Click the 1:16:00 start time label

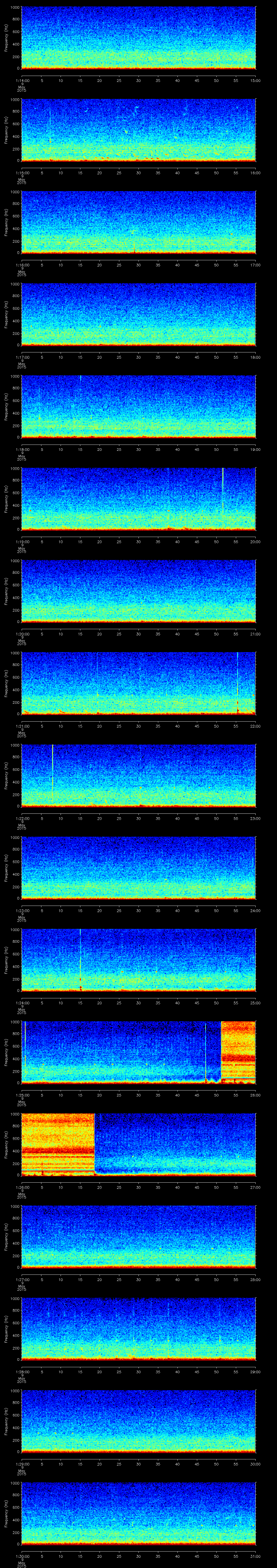[22, 265]
